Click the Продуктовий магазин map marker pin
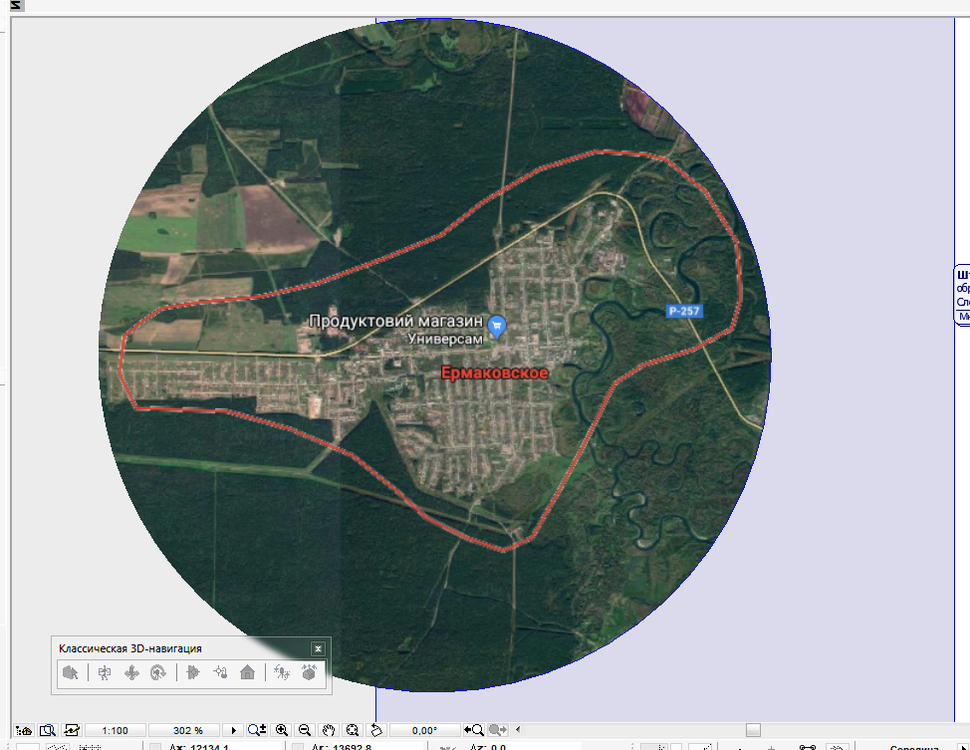 [498, 324]
